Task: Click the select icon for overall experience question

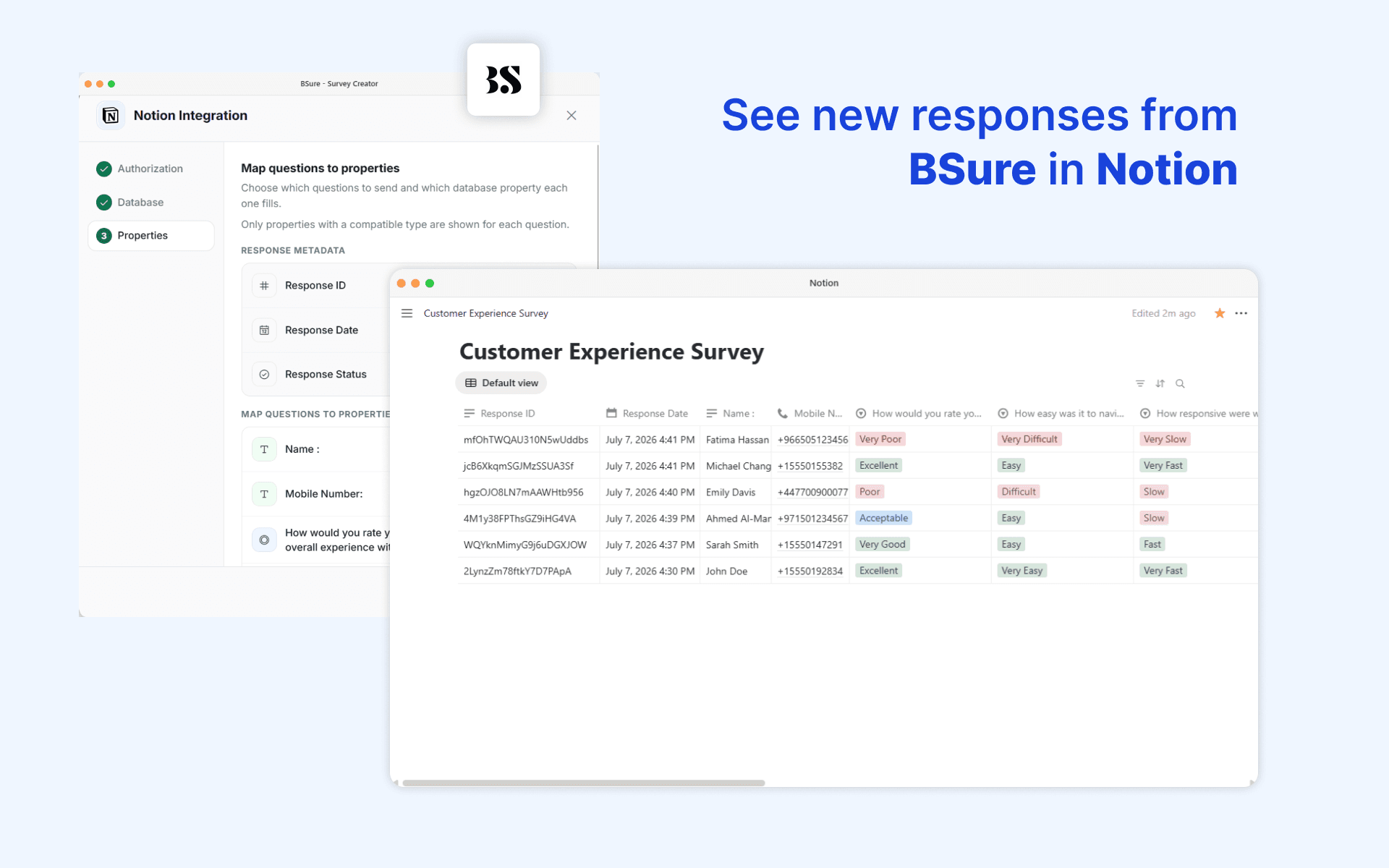Action: 264,540
